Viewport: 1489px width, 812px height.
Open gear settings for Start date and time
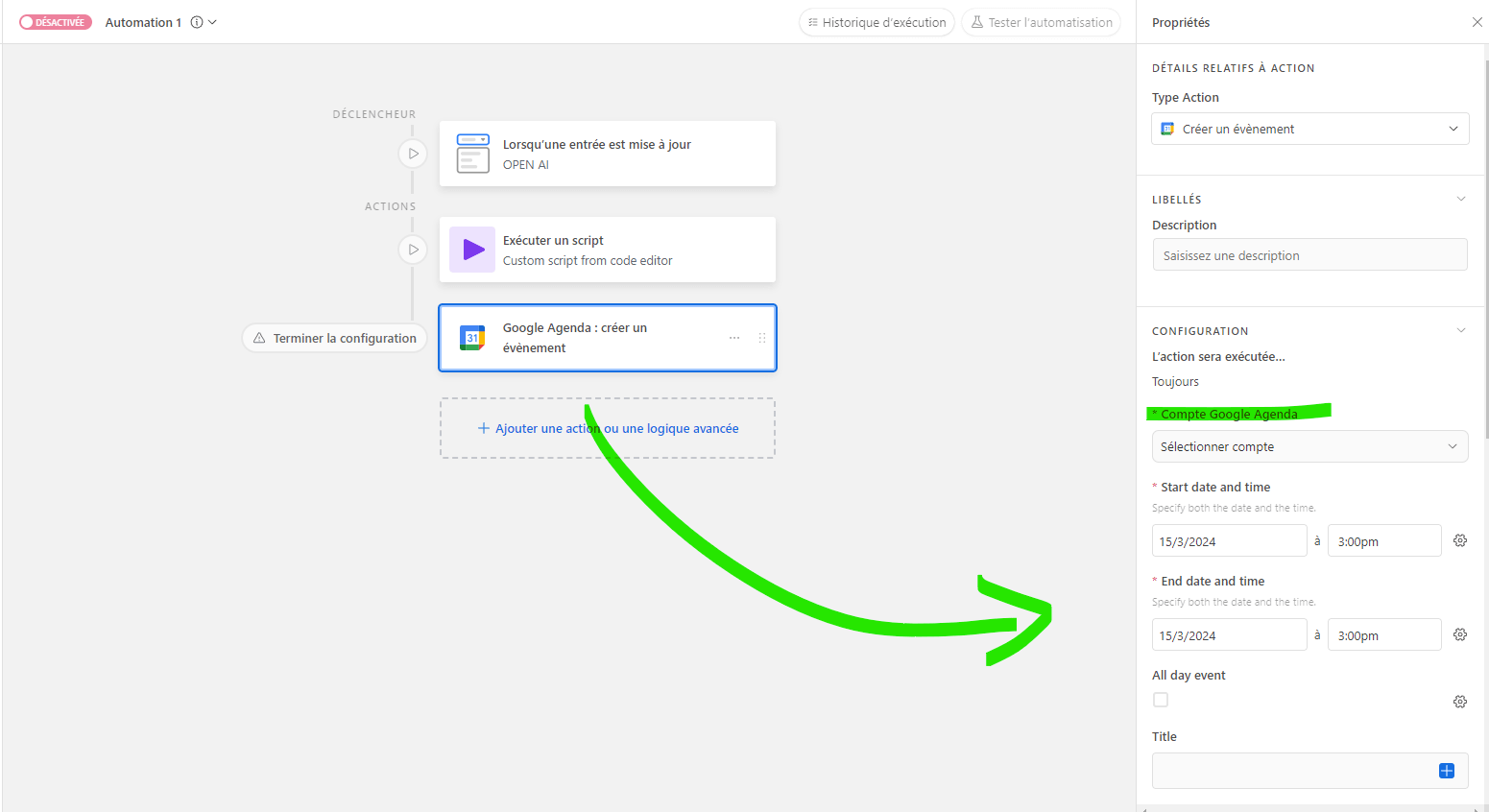pyautogui.click(x=1460, y=540)
